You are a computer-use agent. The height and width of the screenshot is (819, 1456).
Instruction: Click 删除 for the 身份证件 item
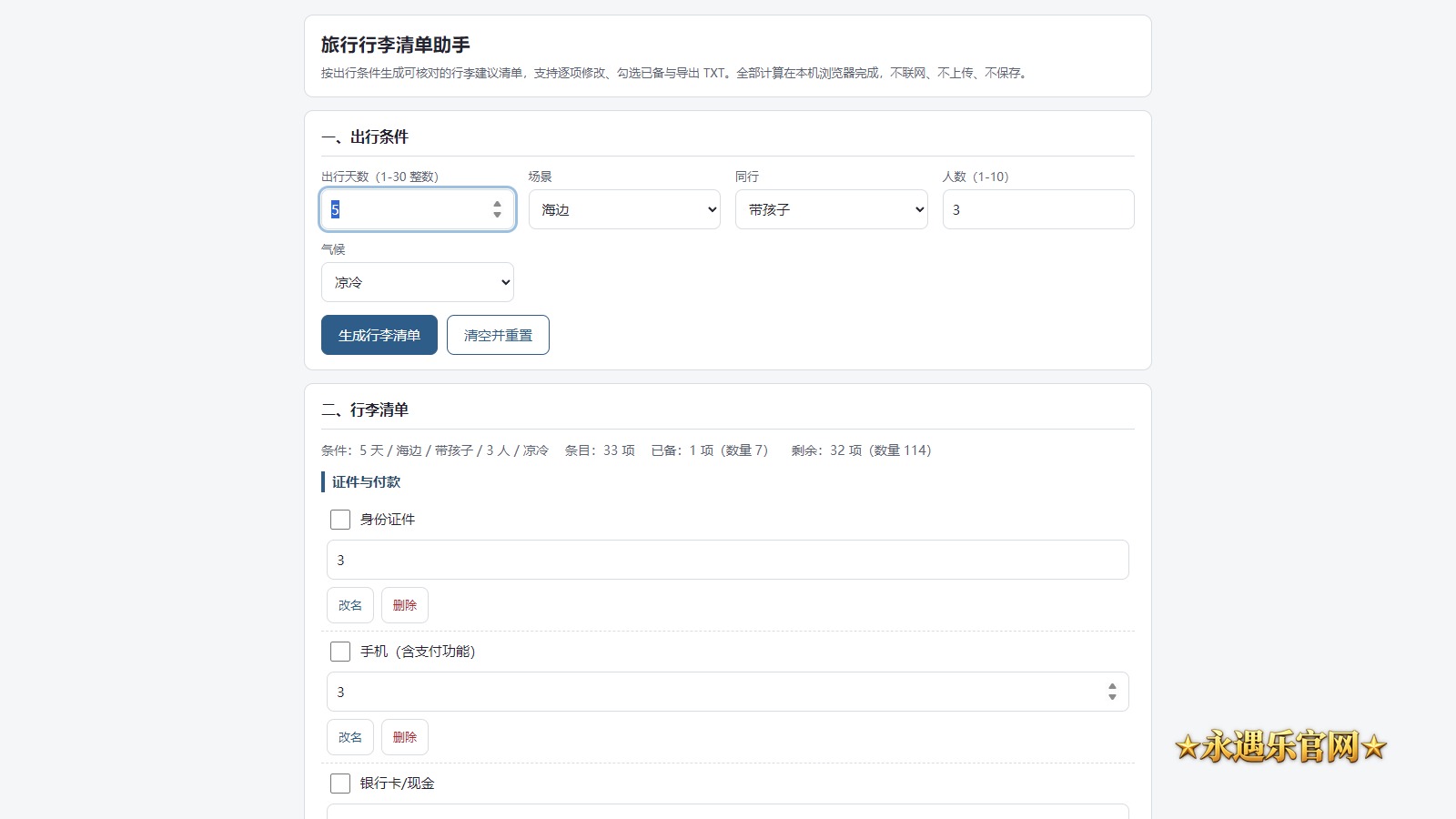[x=405, y=605]
